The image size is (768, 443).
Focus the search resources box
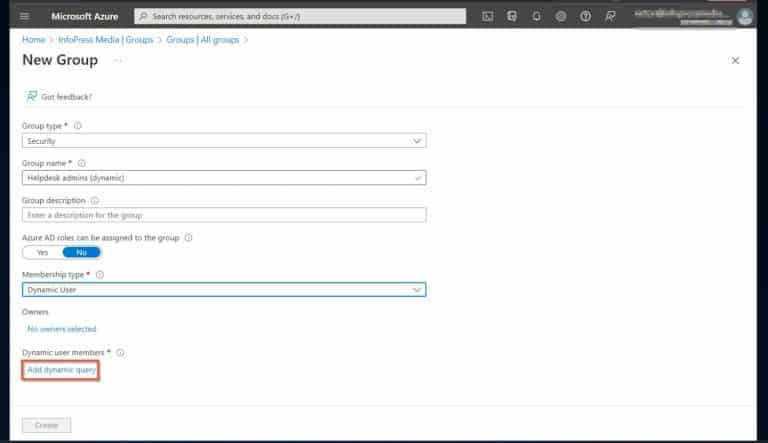point(300,16)
